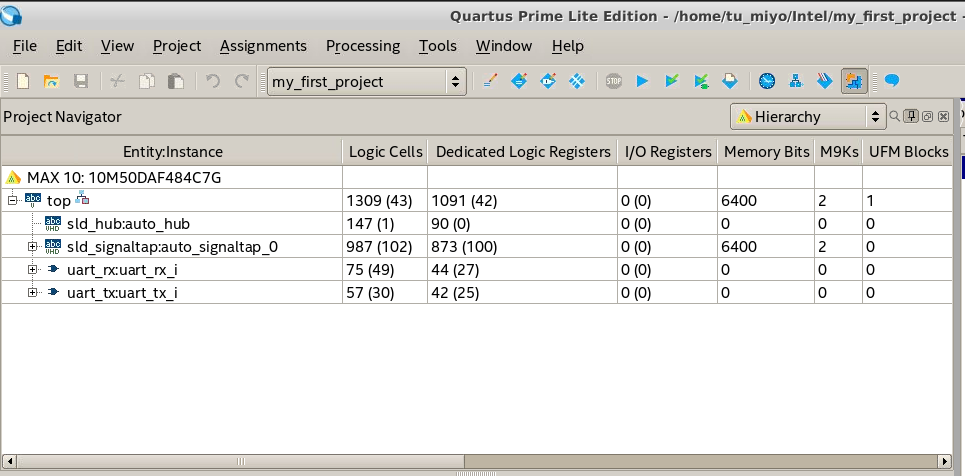The image size is (965, 476).
Task: Open the Assignments menu
Action: [x=263, y=46]
